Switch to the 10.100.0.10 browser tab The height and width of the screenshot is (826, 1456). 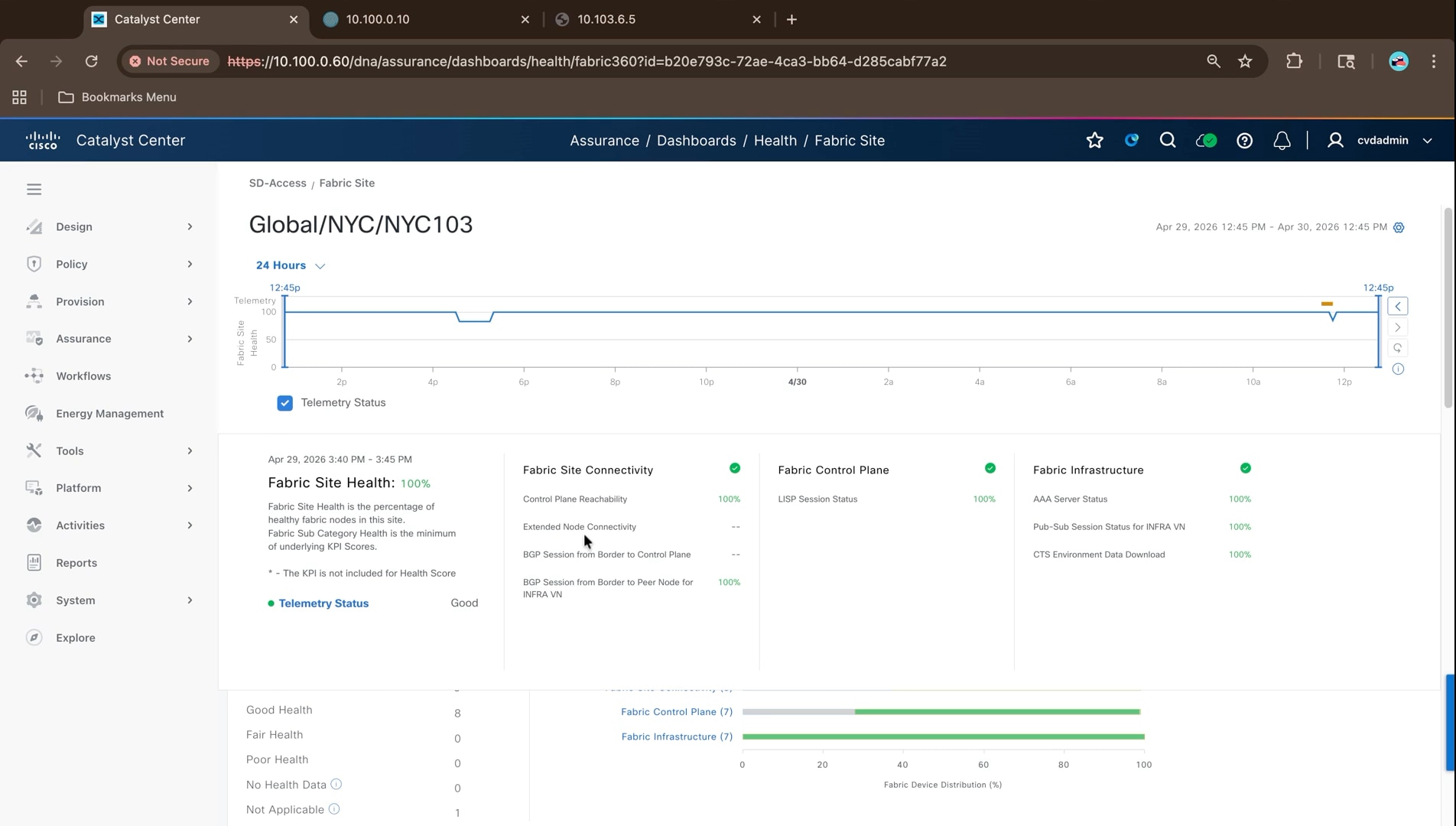pos(427,19)
